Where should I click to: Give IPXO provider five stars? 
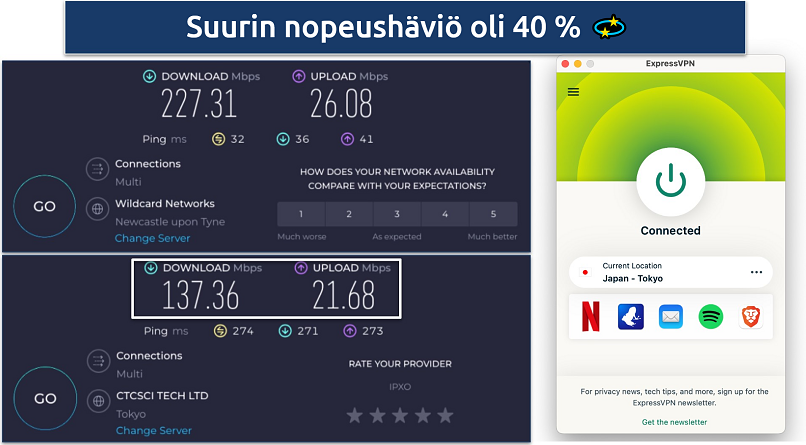coord(446,415)
